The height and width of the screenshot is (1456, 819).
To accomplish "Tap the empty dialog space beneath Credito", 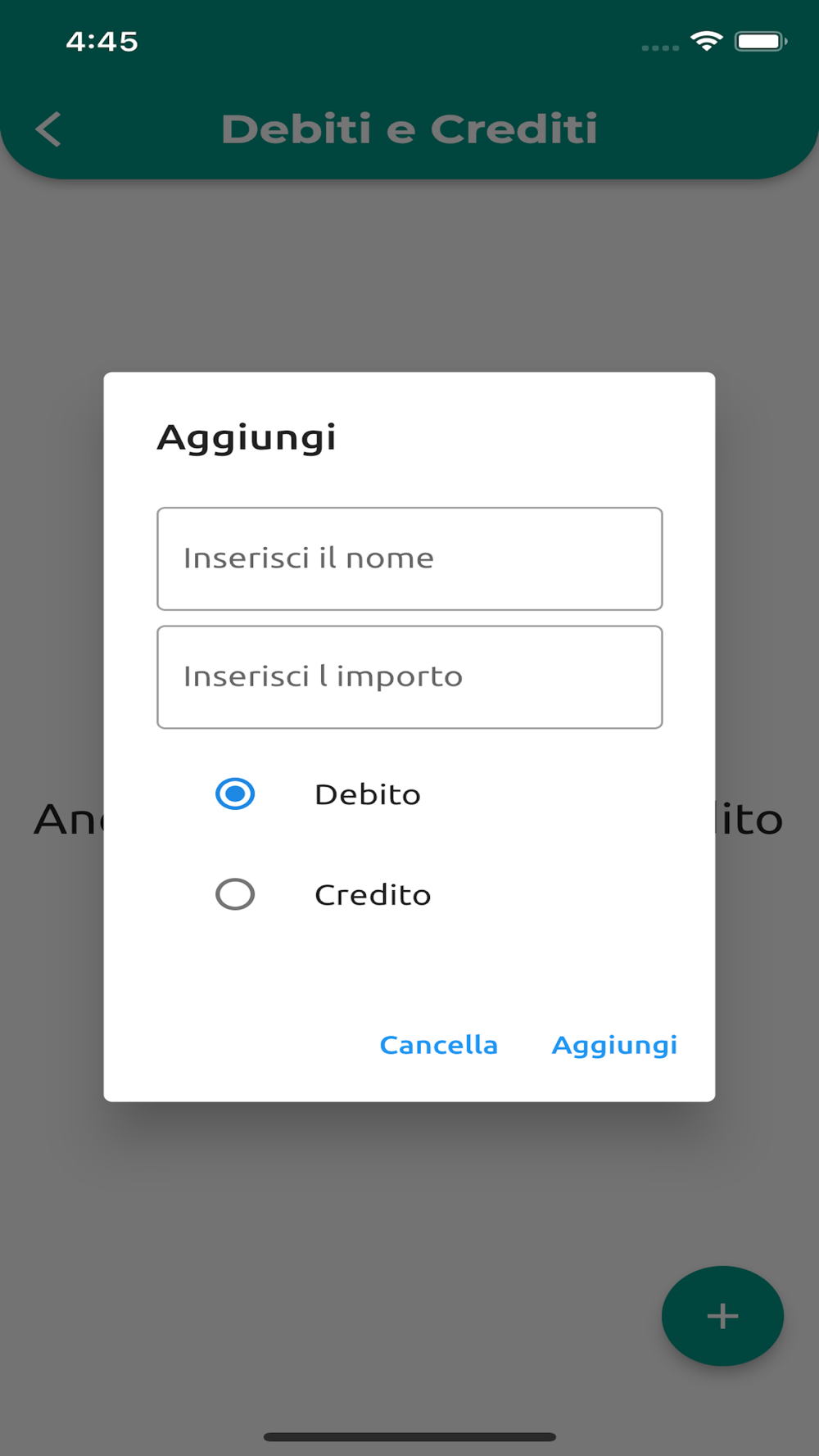I will pyautogui.click(x=409, y=966).
